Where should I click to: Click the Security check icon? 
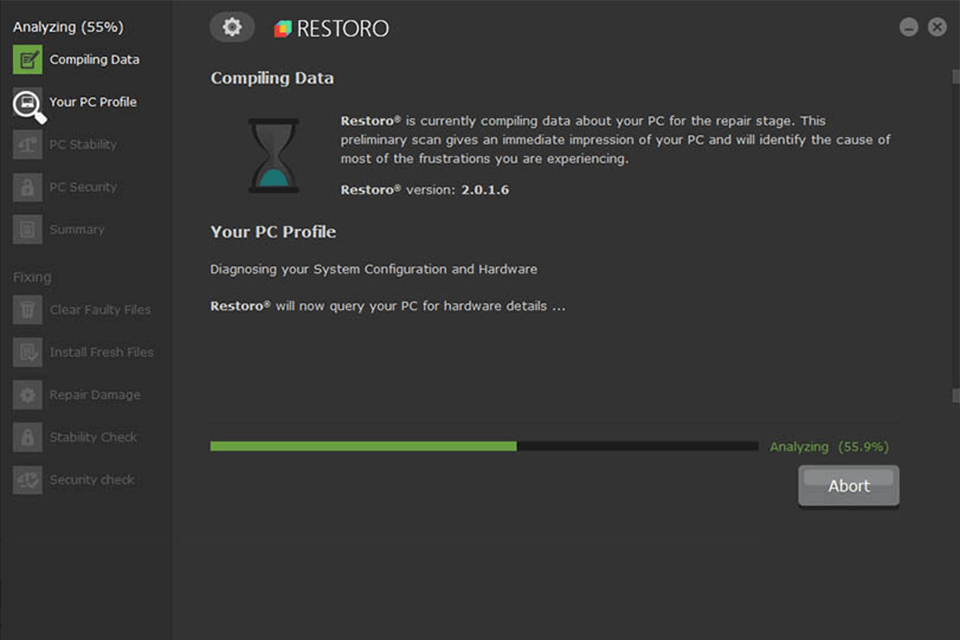(28, 480)
